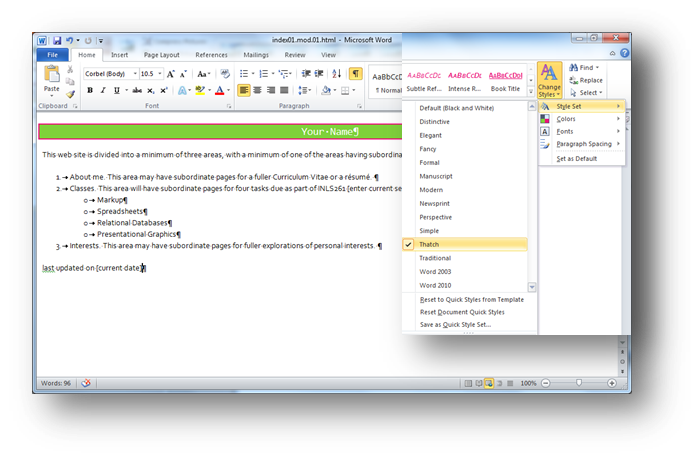The width and height of the screenshot is (697, 459).
Task: Toggle the Show/Hide paragraph marks button
Action: tap(355, 74)
